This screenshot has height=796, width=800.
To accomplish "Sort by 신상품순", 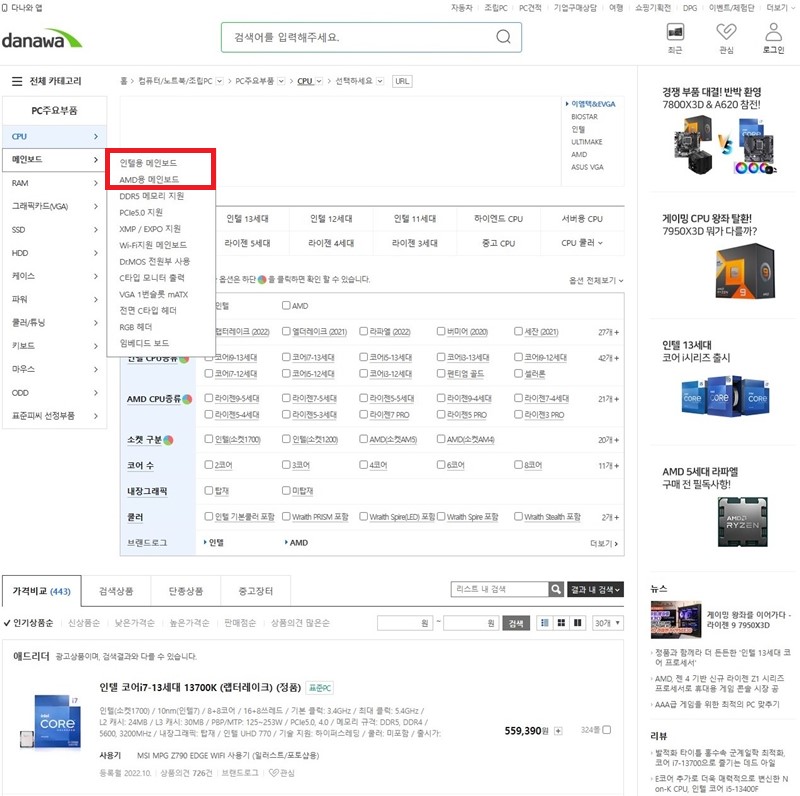I will [x=84, y=623].
